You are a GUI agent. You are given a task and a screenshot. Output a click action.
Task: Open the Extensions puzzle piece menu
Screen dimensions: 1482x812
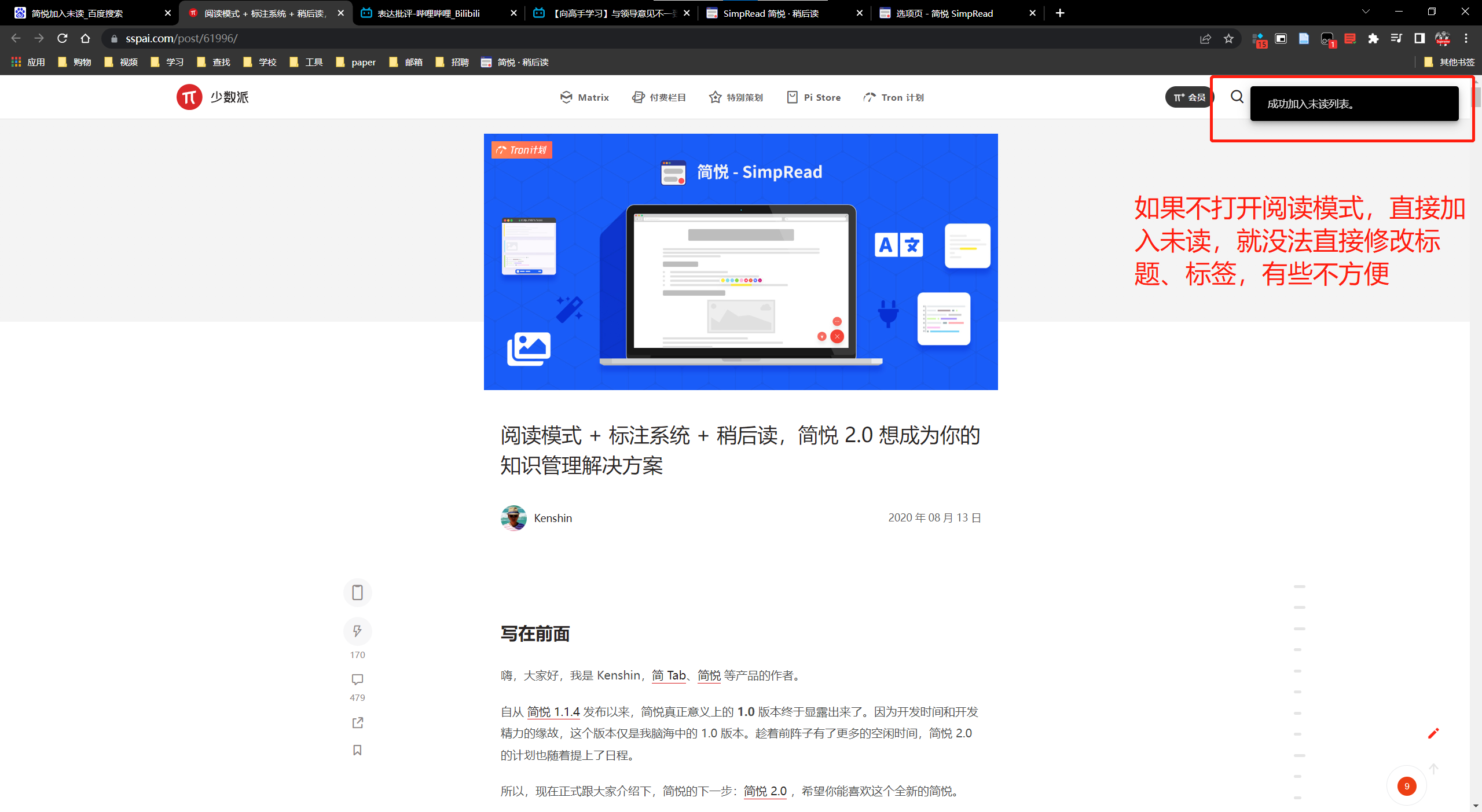click(1373, 38)
